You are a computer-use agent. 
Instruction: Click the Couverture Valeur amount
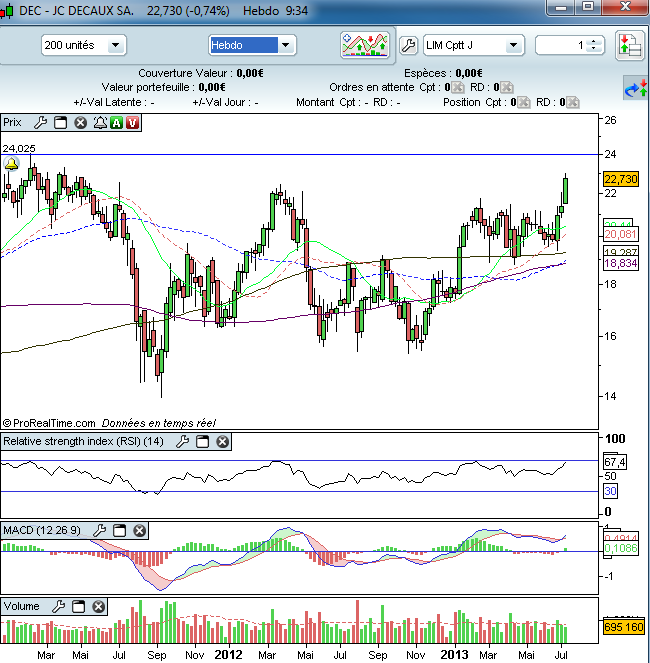[250, 73]
